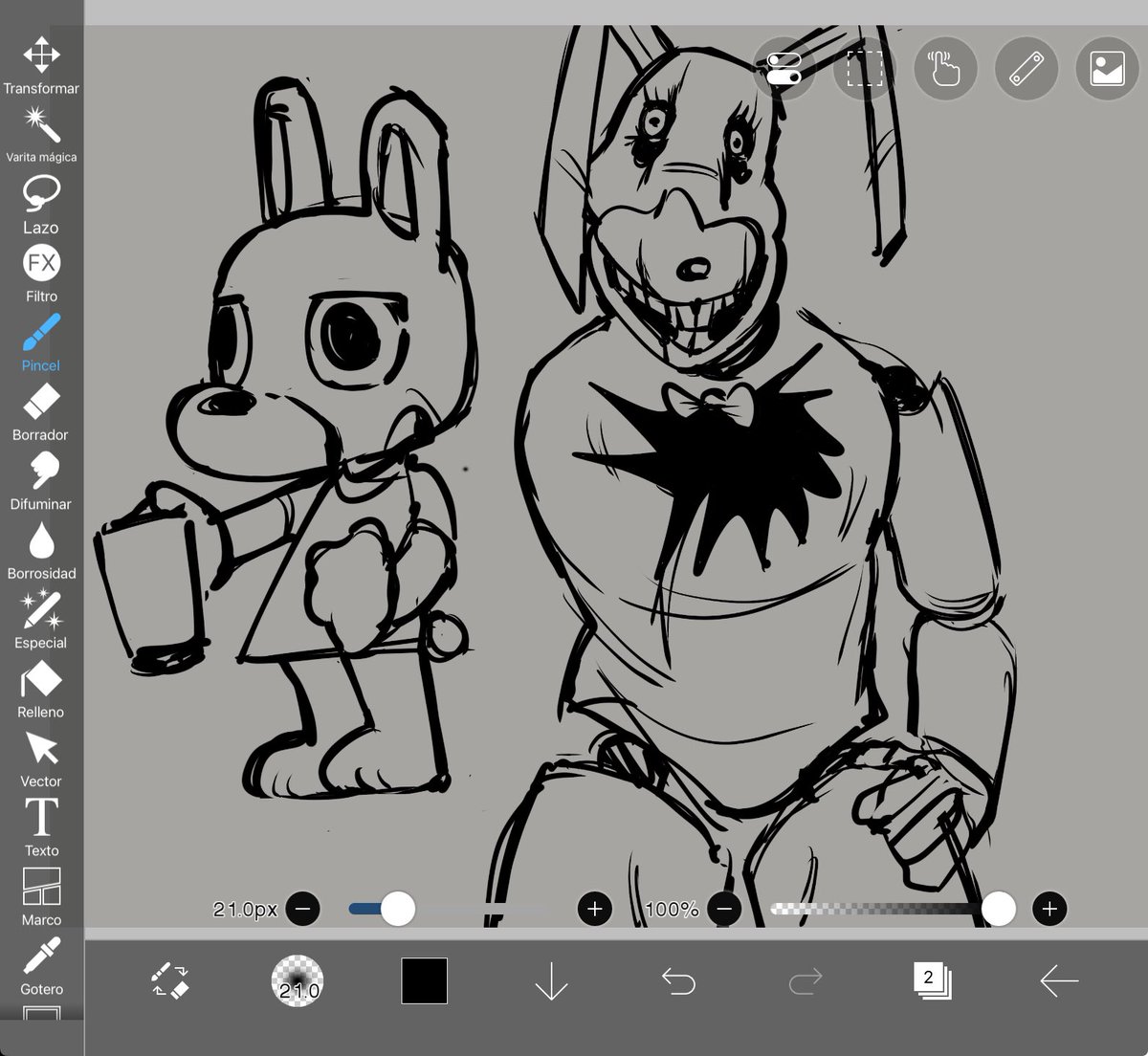Click the brush thickness slider
Image resolution: width=1148 pixels, height=1056 pixels.
pos(448,909)
